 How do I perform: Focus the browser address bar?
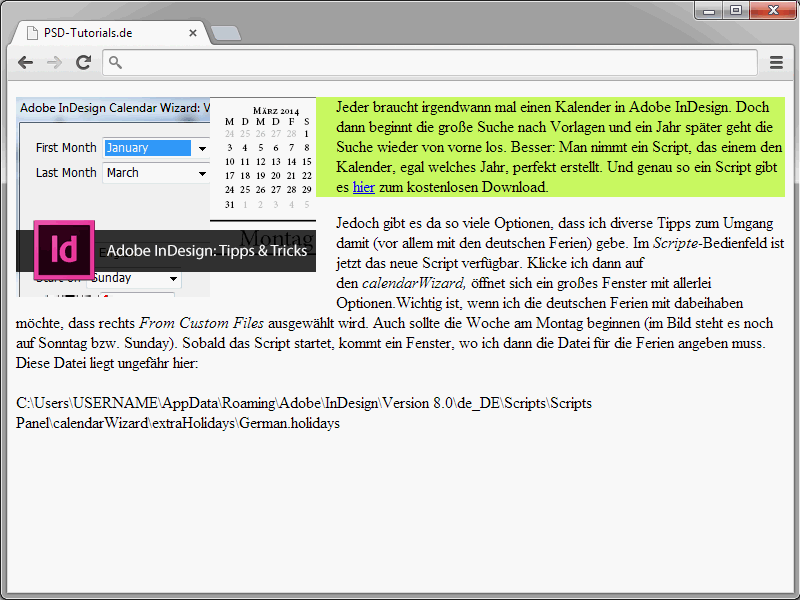point(430,62)
